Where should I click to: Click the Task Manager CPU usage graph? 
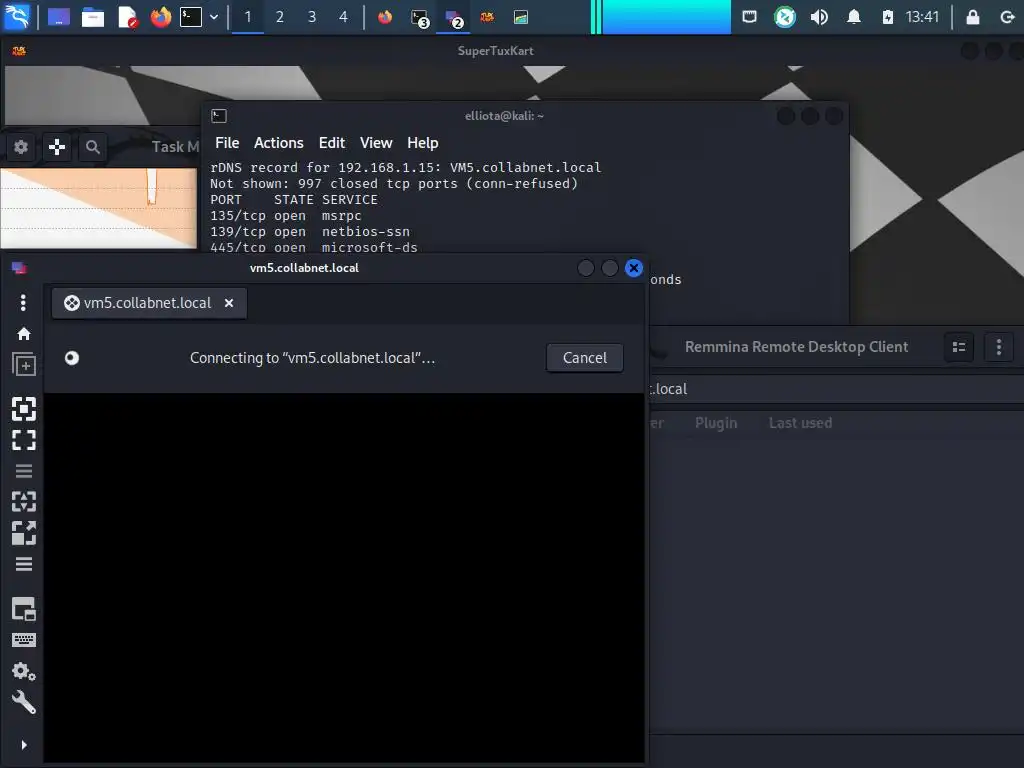tap(99, 208)
